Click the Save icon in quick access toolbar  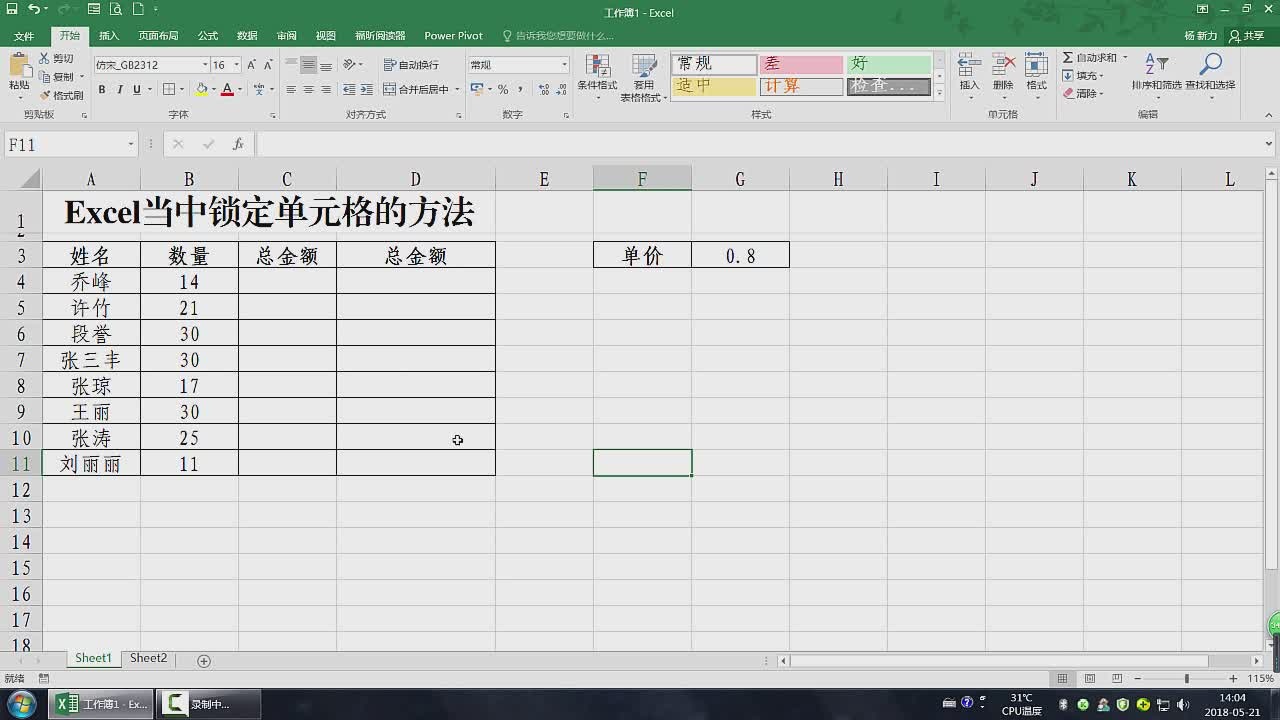click(11, 9)
